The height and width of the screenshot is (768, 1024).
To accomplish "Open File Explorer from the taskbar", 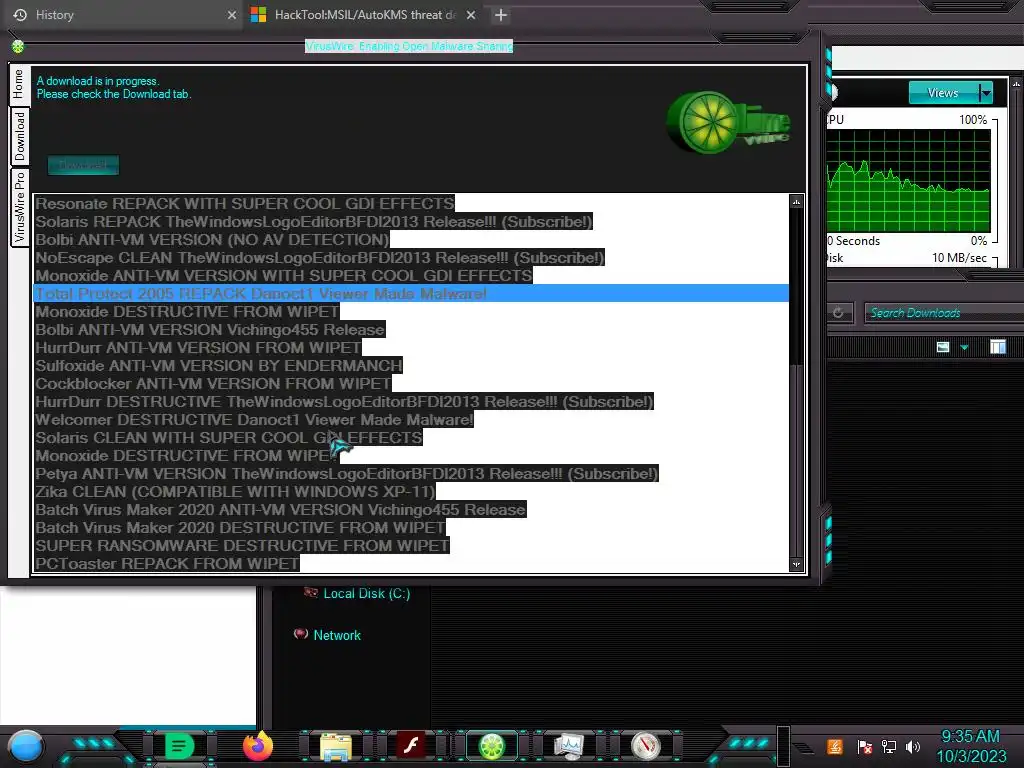I will 336,746.
